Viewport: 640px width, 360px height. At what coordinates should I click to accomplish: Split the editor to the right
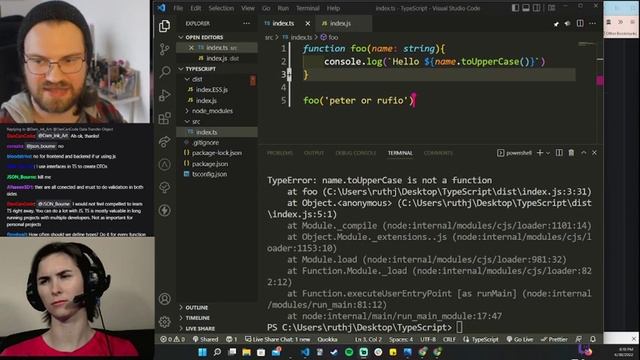point(580,24)
